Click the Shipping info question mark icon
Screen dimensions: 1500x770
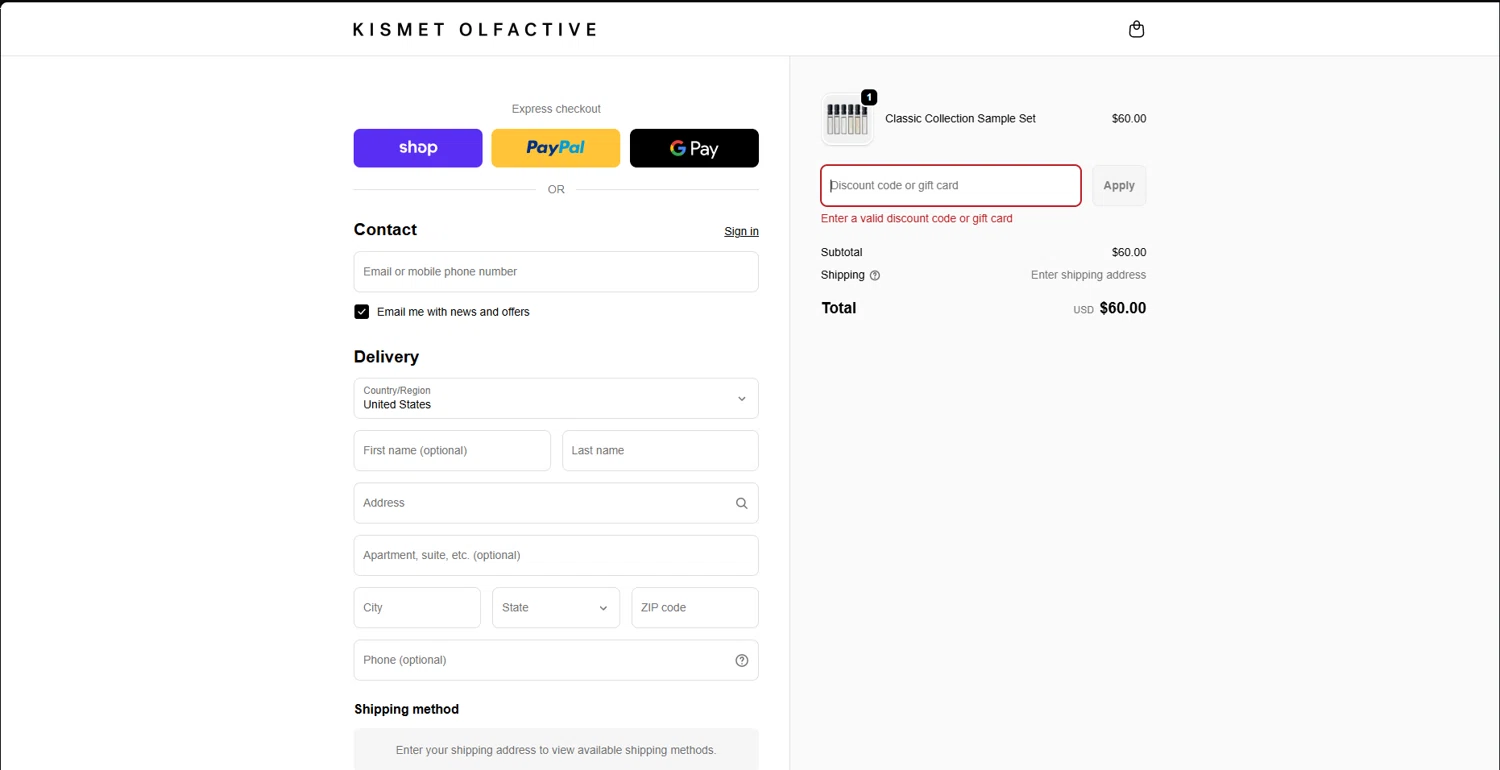coord(875,275)
